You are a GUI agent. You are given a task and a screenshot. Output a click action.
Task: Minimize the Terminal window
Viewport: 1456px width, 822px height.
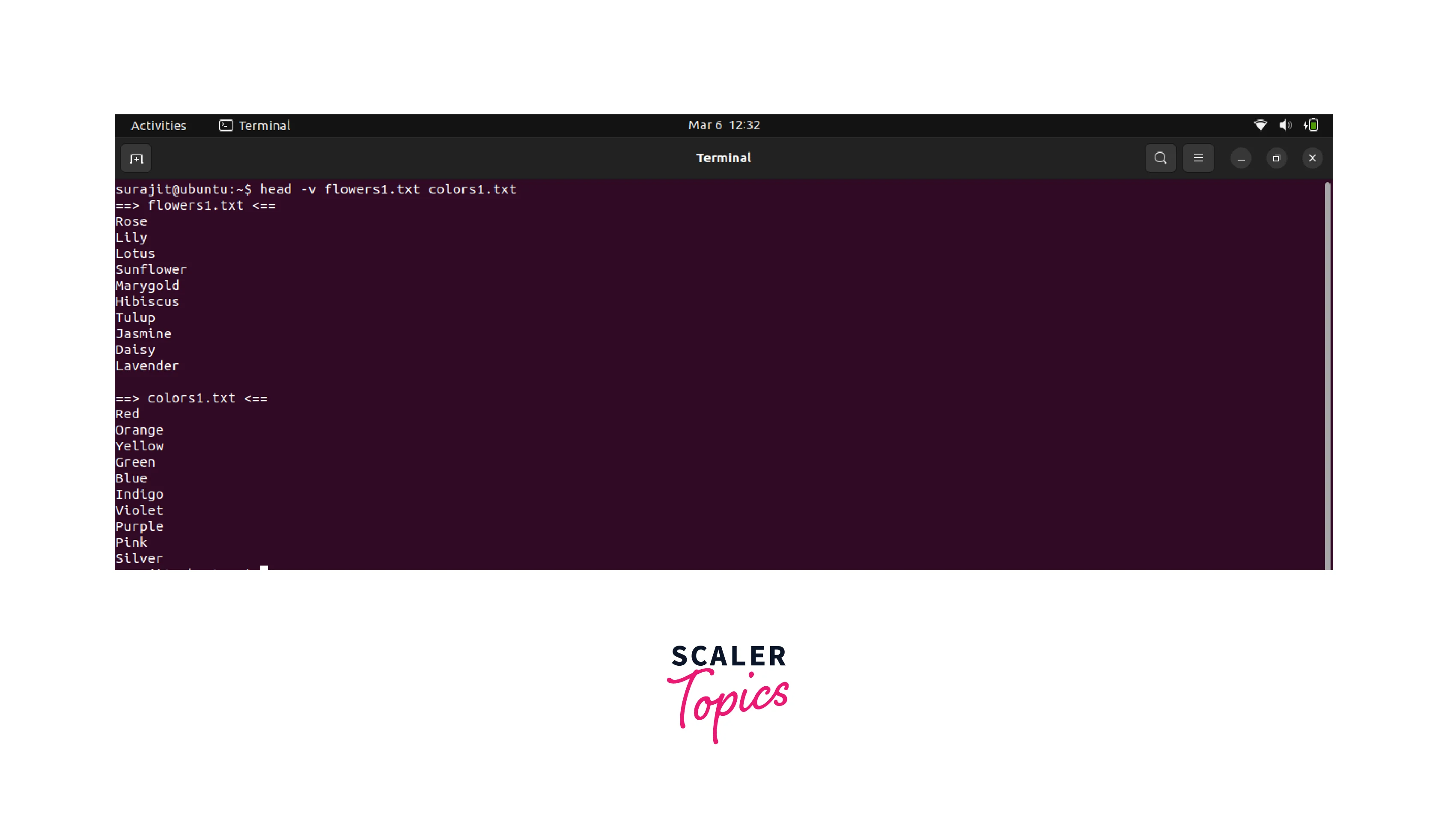1241,158
